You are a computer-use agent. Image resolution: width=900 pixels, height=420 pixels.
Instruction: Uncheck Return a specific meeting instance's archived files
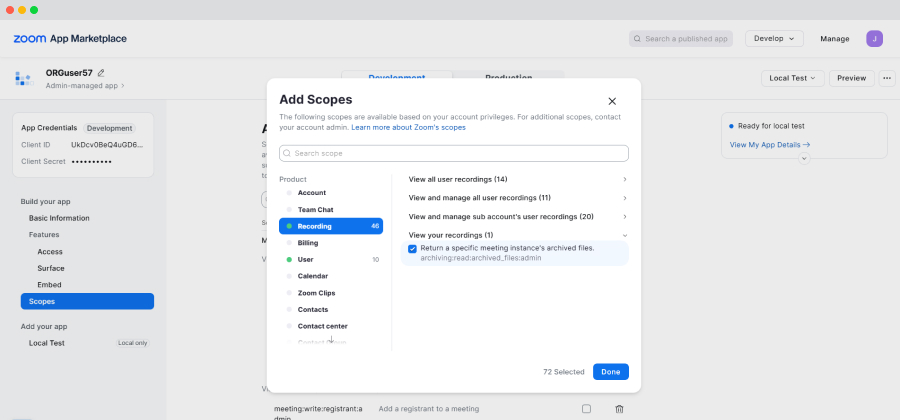coord(412,248)
